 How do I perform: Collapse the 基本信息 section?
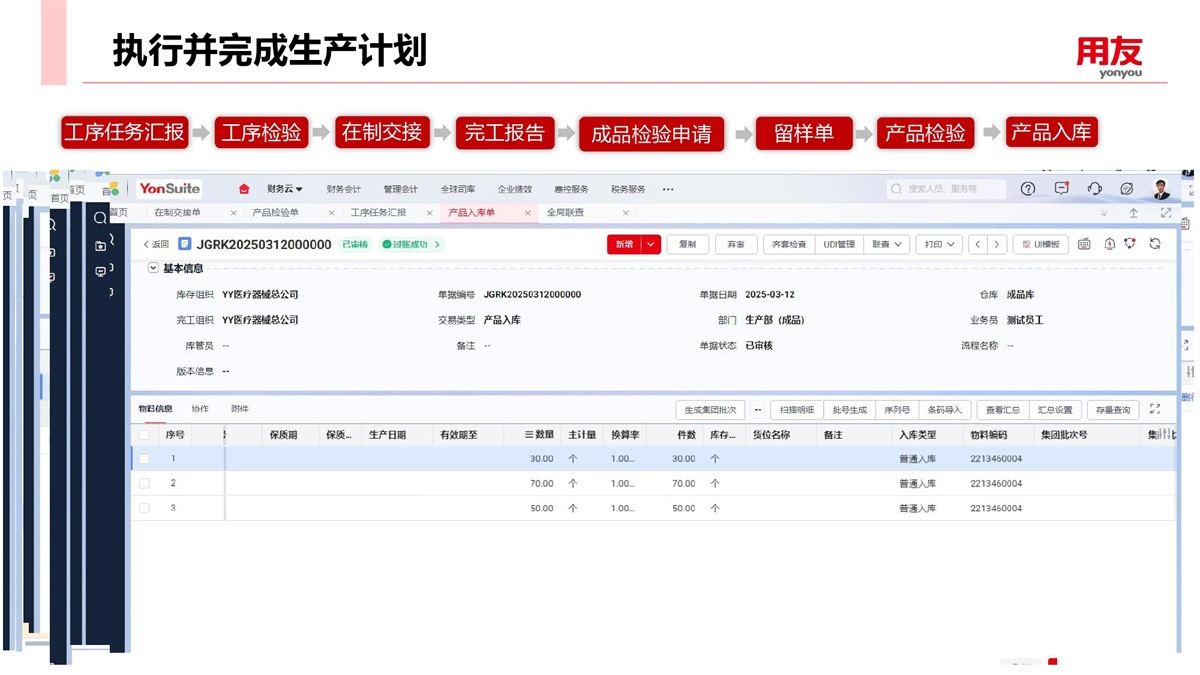pos(153,268)
